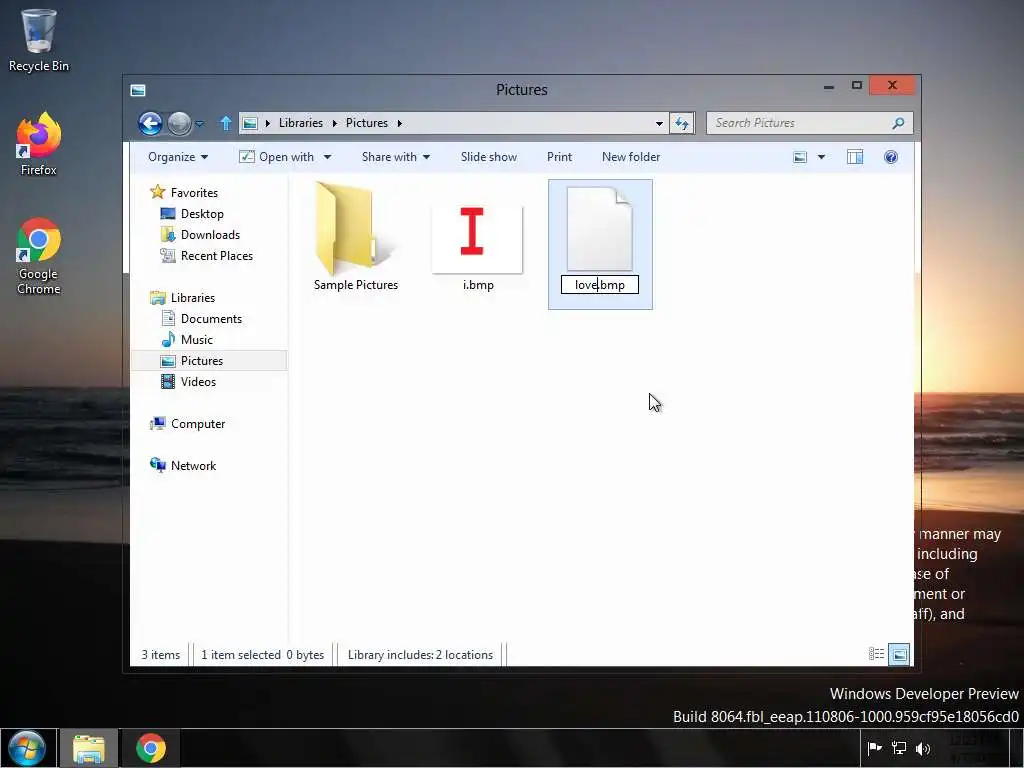Select Computer in navigation pane
Viewport: 1024px width, 768px height.
point(198,423)
